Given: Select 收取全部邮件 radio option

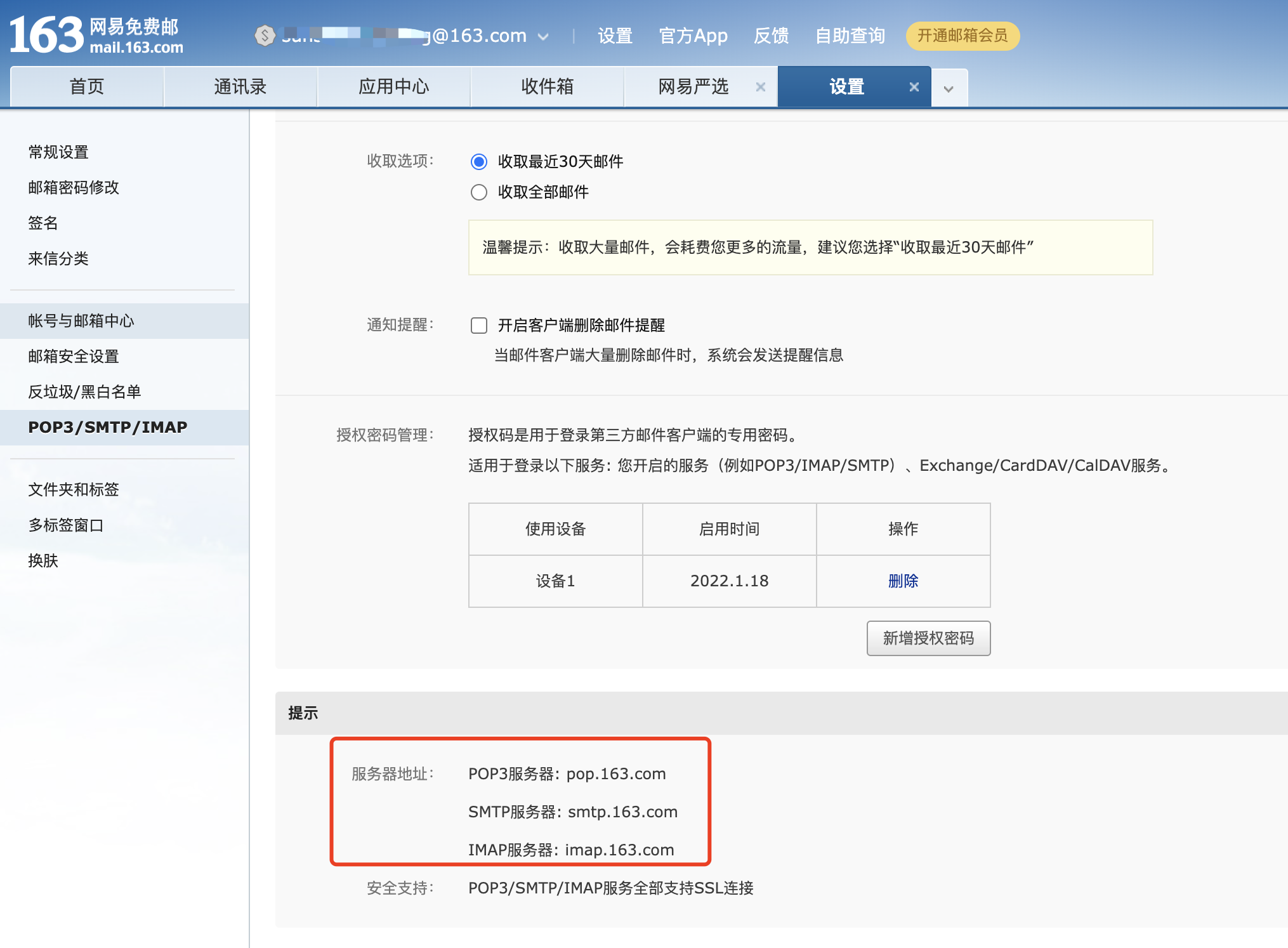Looking at the screenshot, I should (x=479, y=192).
